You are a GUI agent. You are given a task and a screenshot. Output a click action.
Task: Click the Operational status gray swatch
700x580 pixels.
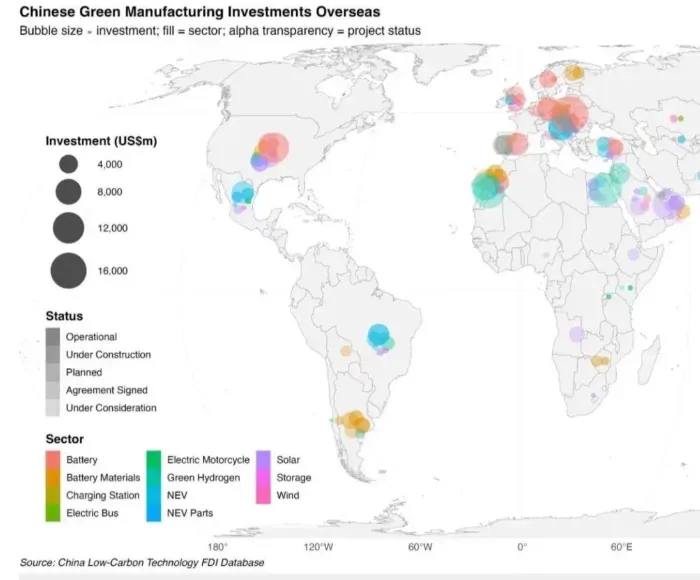(53, 337)
